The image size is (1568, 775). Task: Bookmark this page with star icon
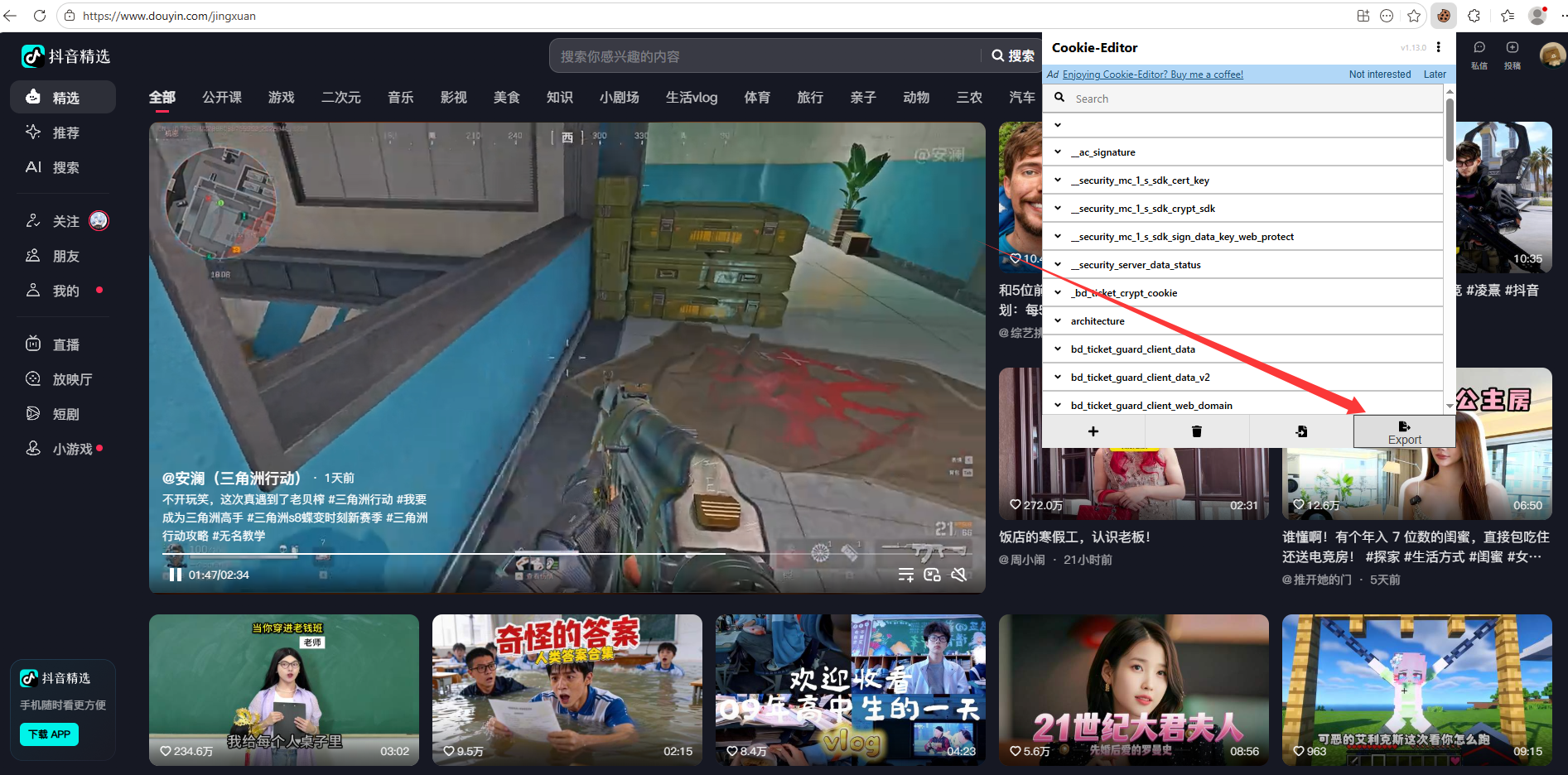coord(1414,16)
